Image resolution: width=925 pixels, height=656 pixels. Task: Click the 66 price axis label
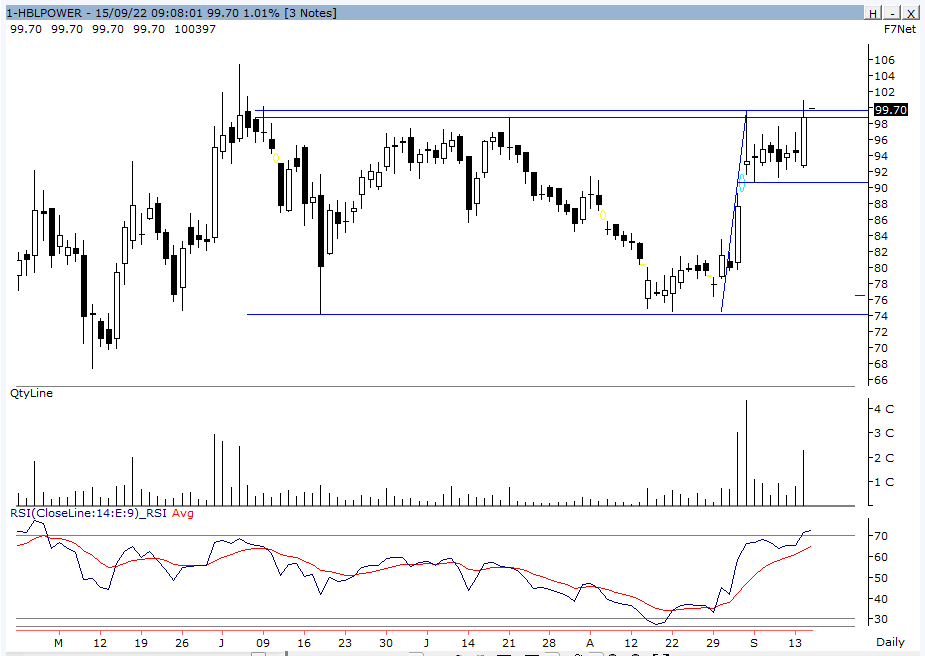click(x=881, y=381)
